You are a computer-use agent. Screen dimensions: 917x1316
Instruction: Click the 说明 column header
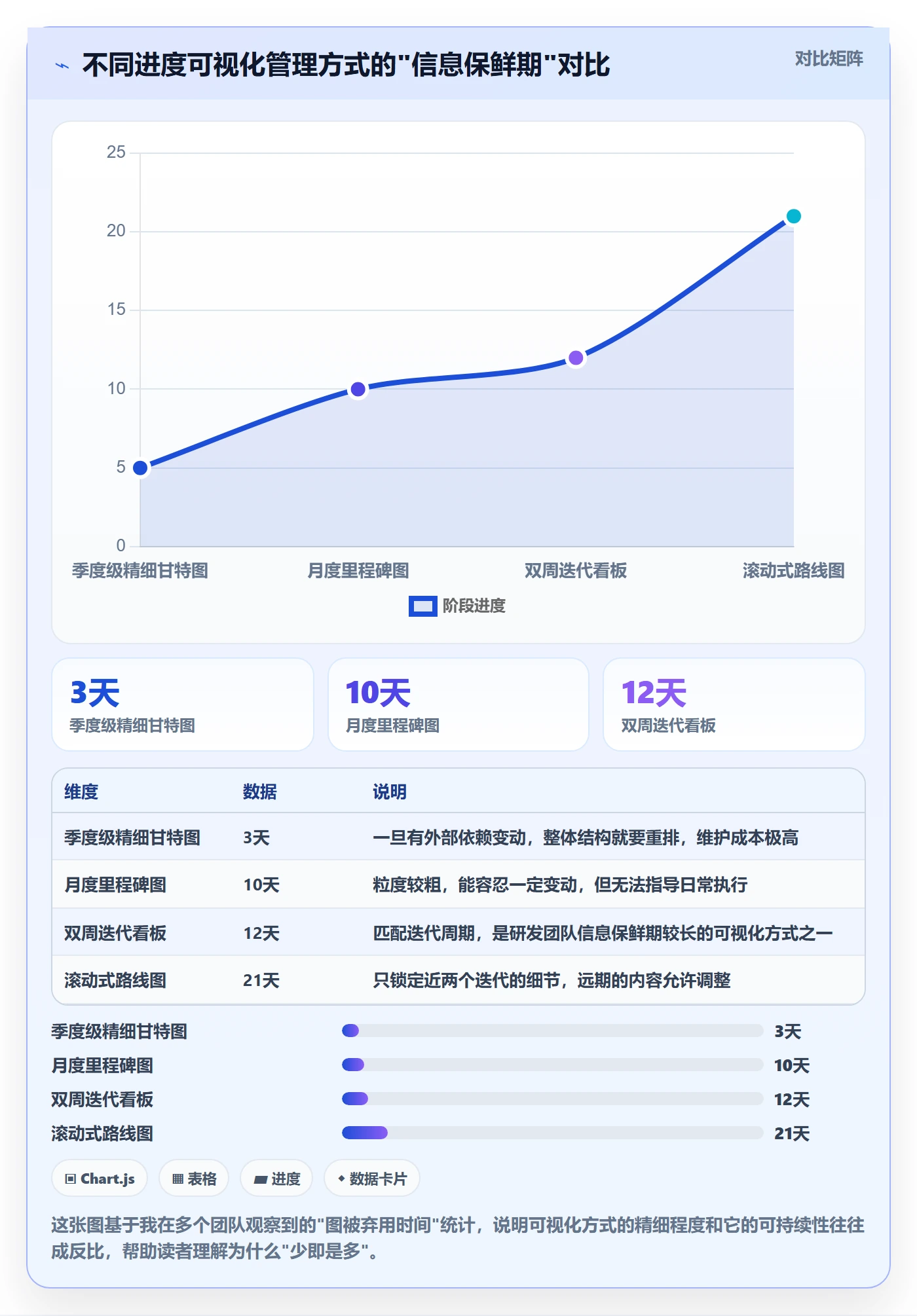coord(390,792)
